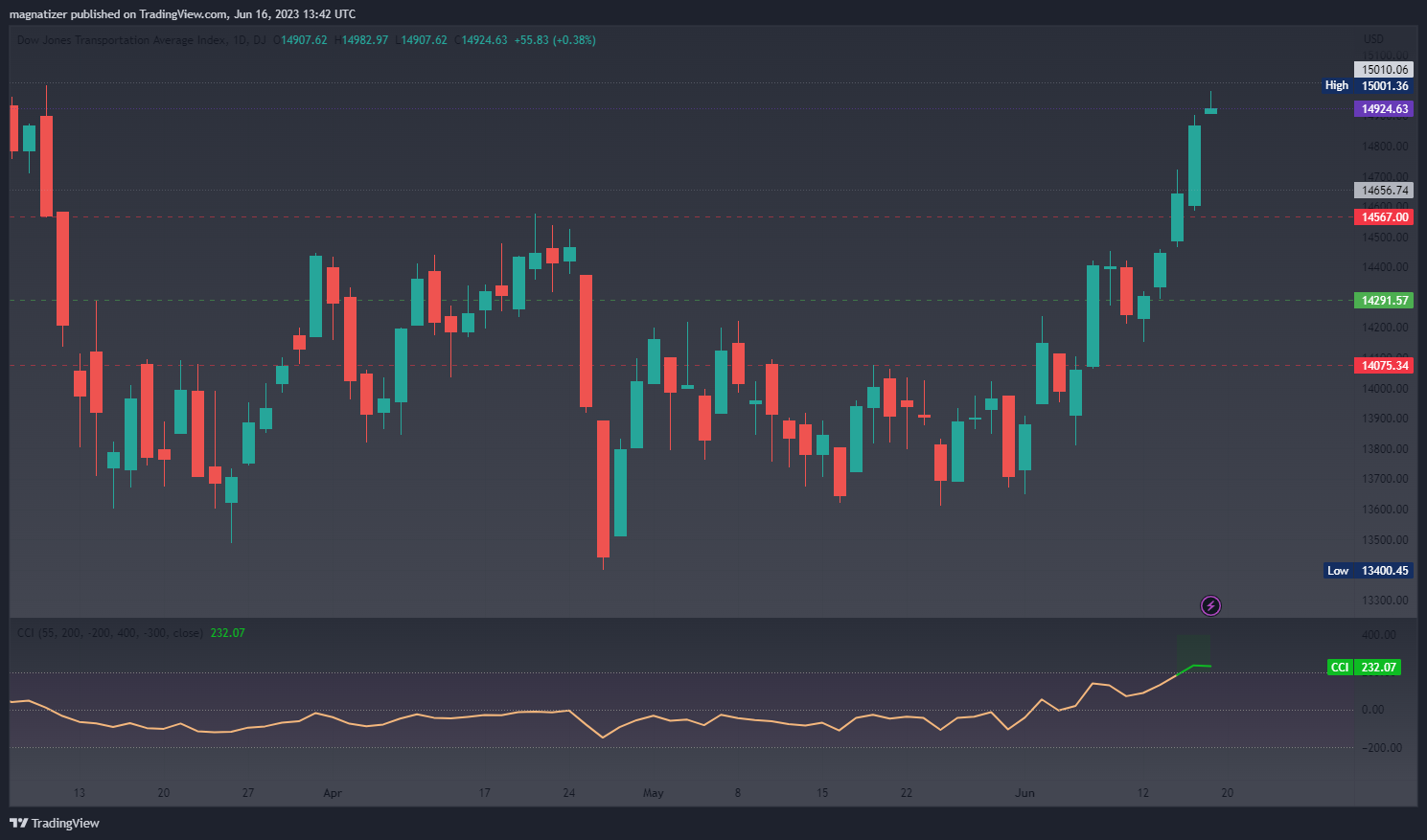Click the green CCI 232.07 axis label
1427x840 pixels.
[x=1364, y=668]
